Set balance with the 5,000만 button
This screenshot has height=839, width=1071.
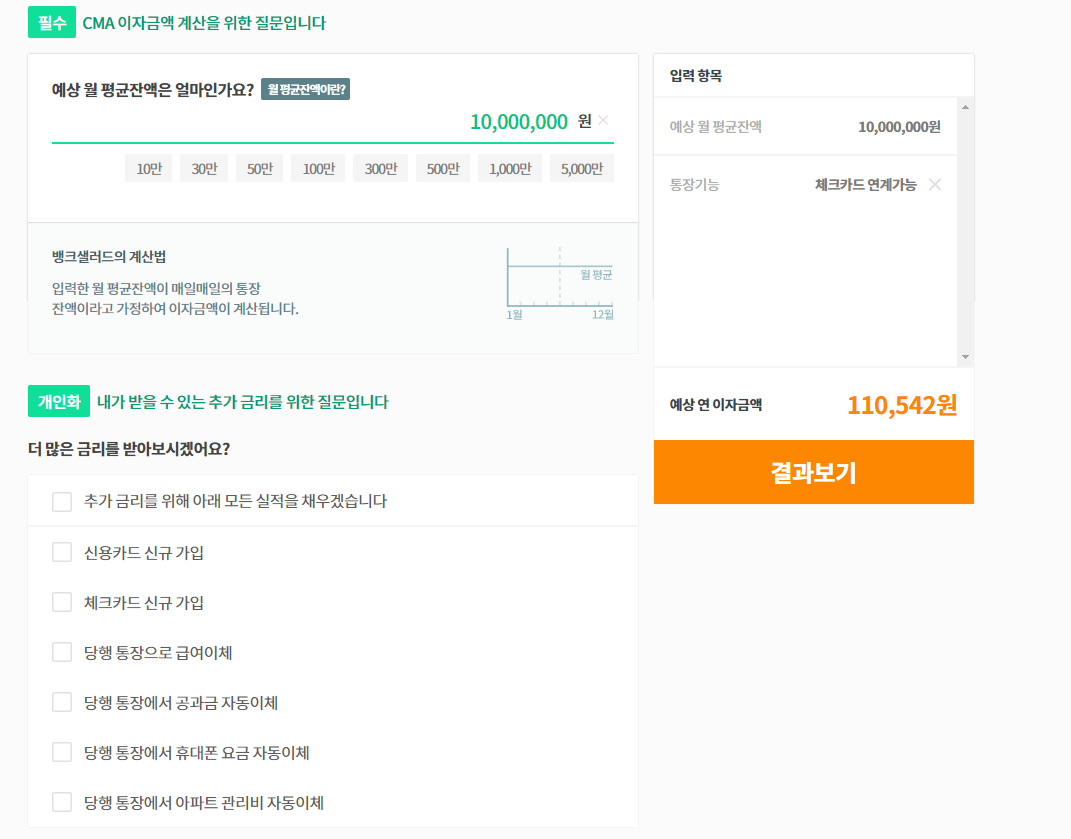582,169
